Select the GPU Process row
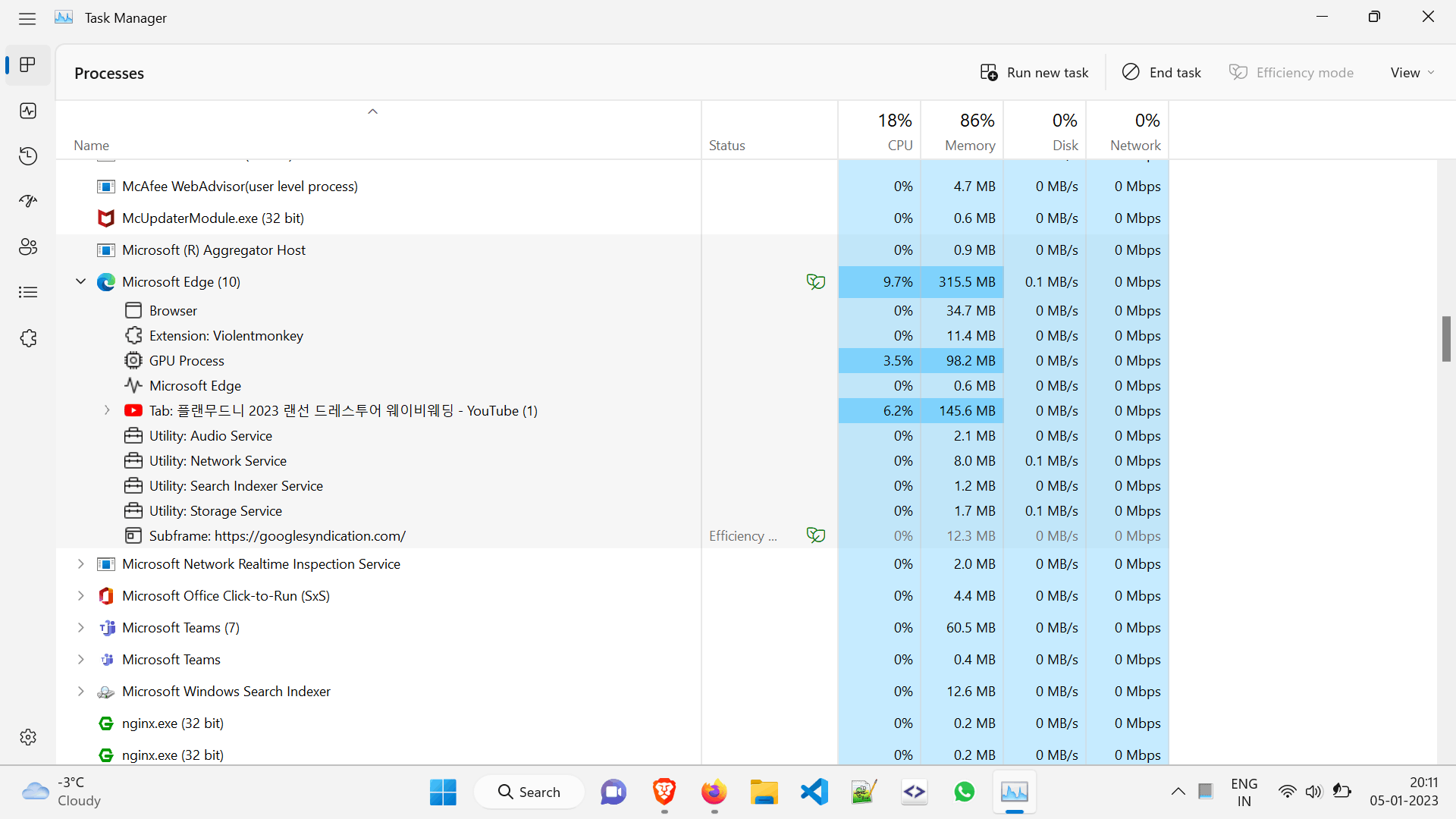Screen dimensions: 1456x819 (x=187, y=361)
